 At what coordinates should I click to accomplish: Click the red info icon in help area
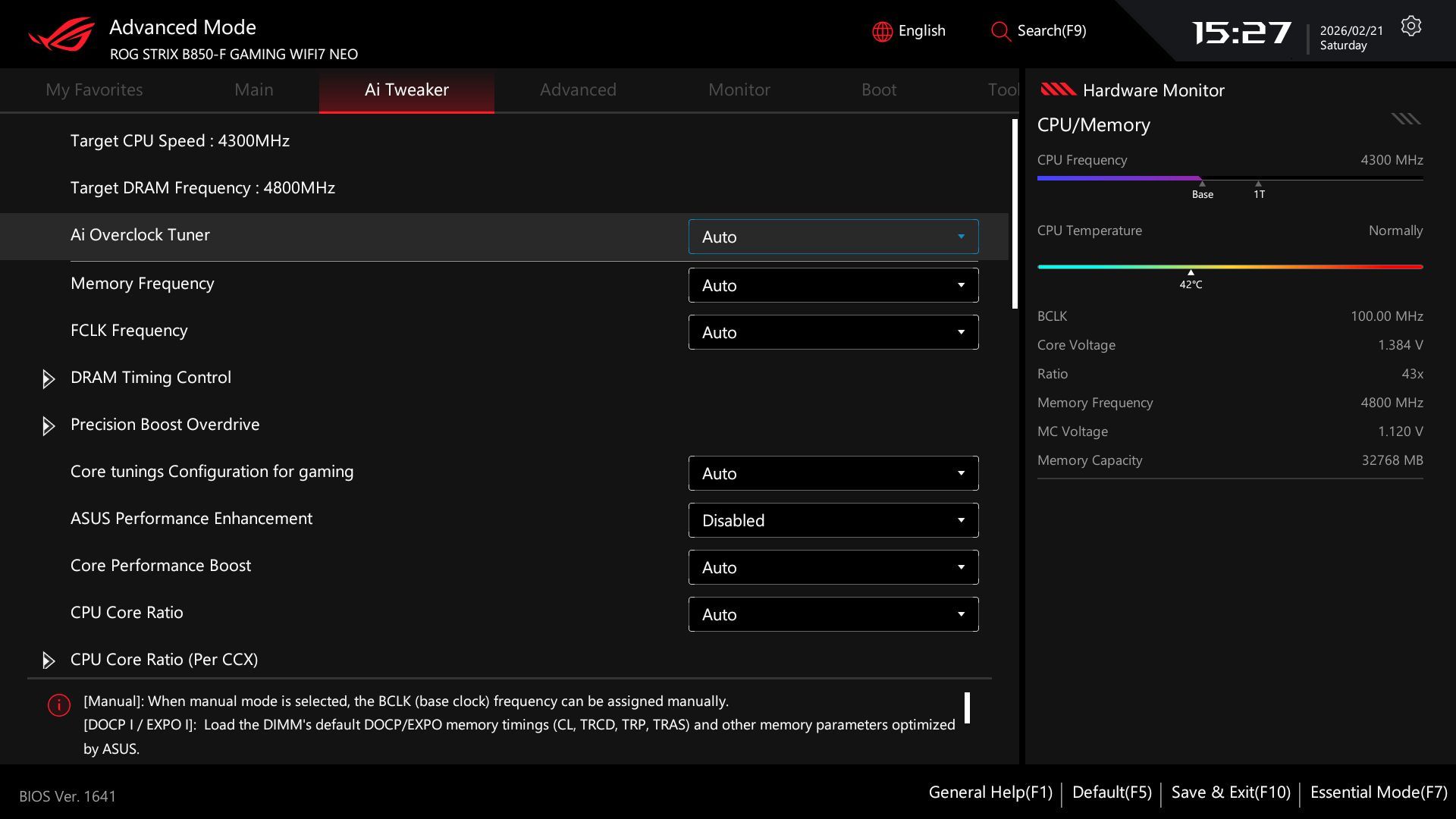(x=58, y=704)
